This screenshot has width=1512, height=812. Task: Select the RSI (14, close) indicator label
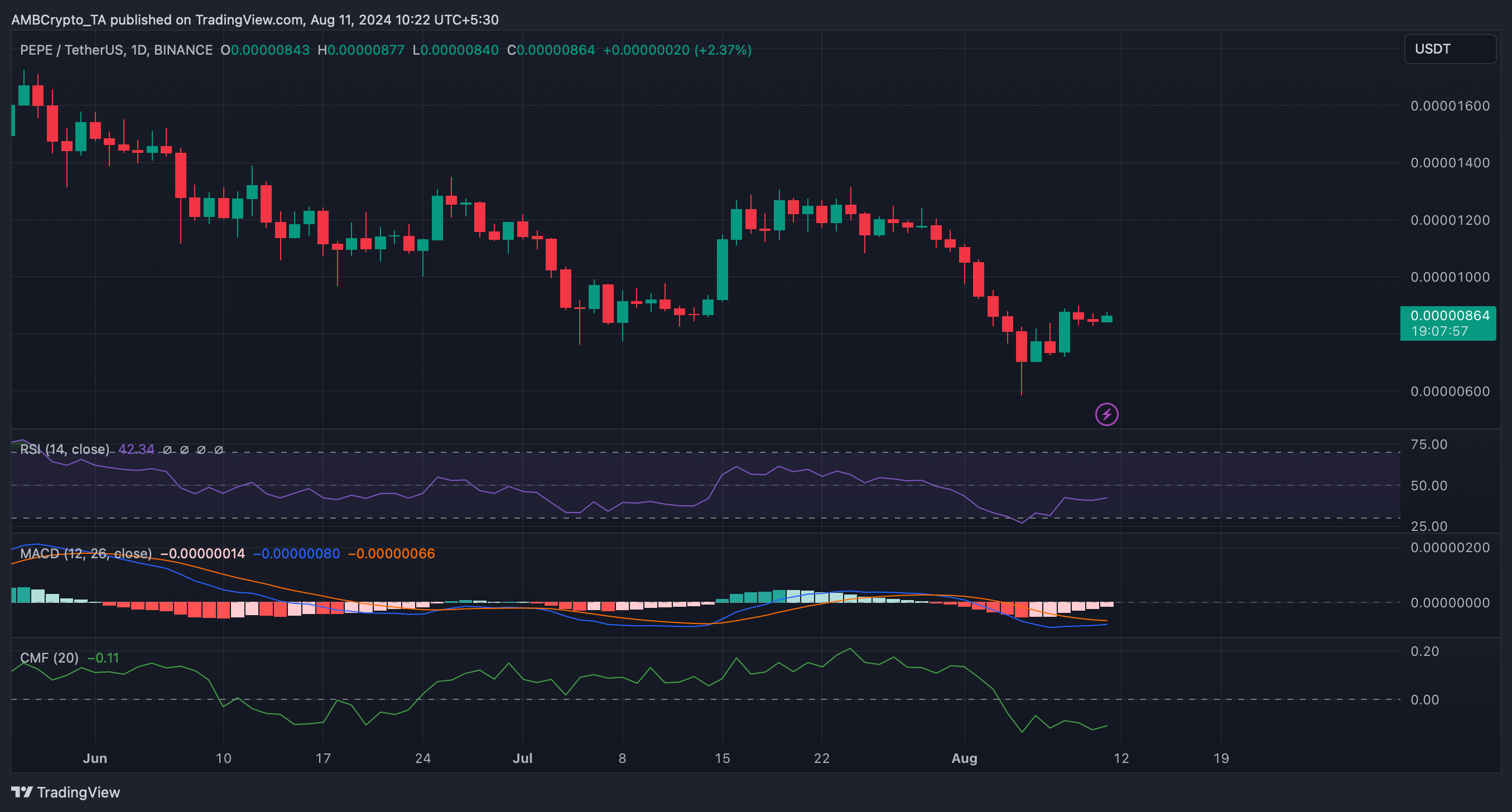coord(65,449)
